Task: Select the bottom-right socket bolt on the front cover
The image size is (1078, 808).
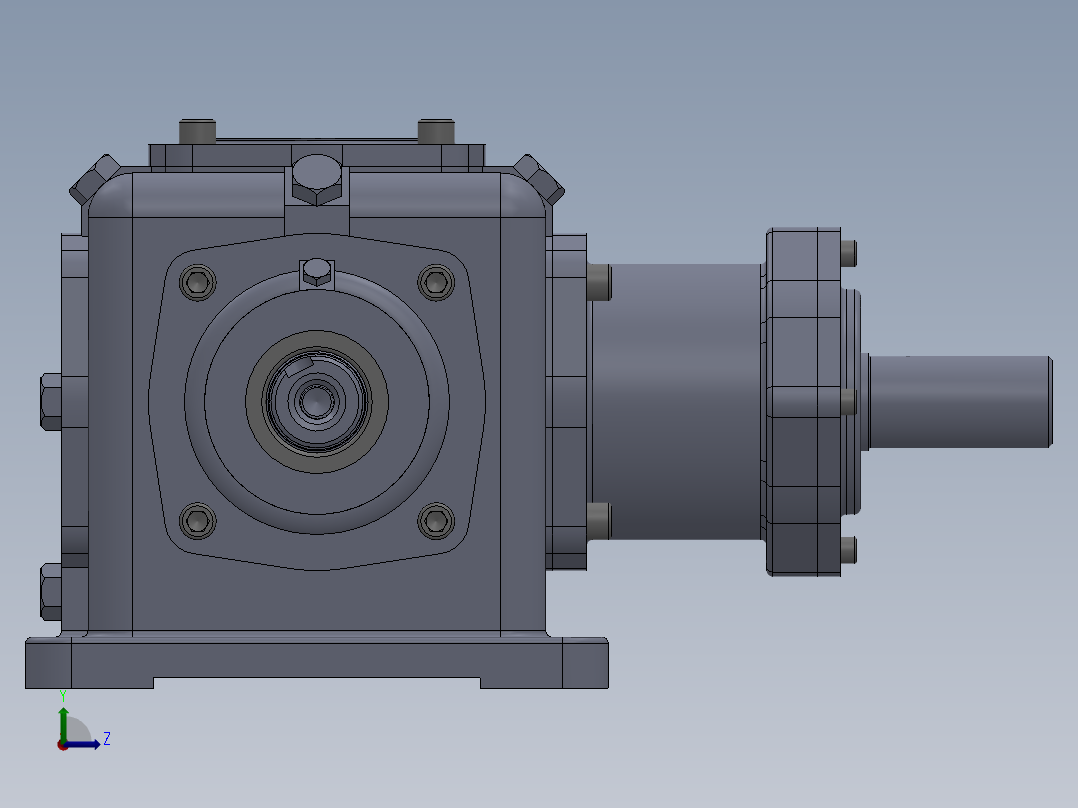Action: tap(436, 521)
